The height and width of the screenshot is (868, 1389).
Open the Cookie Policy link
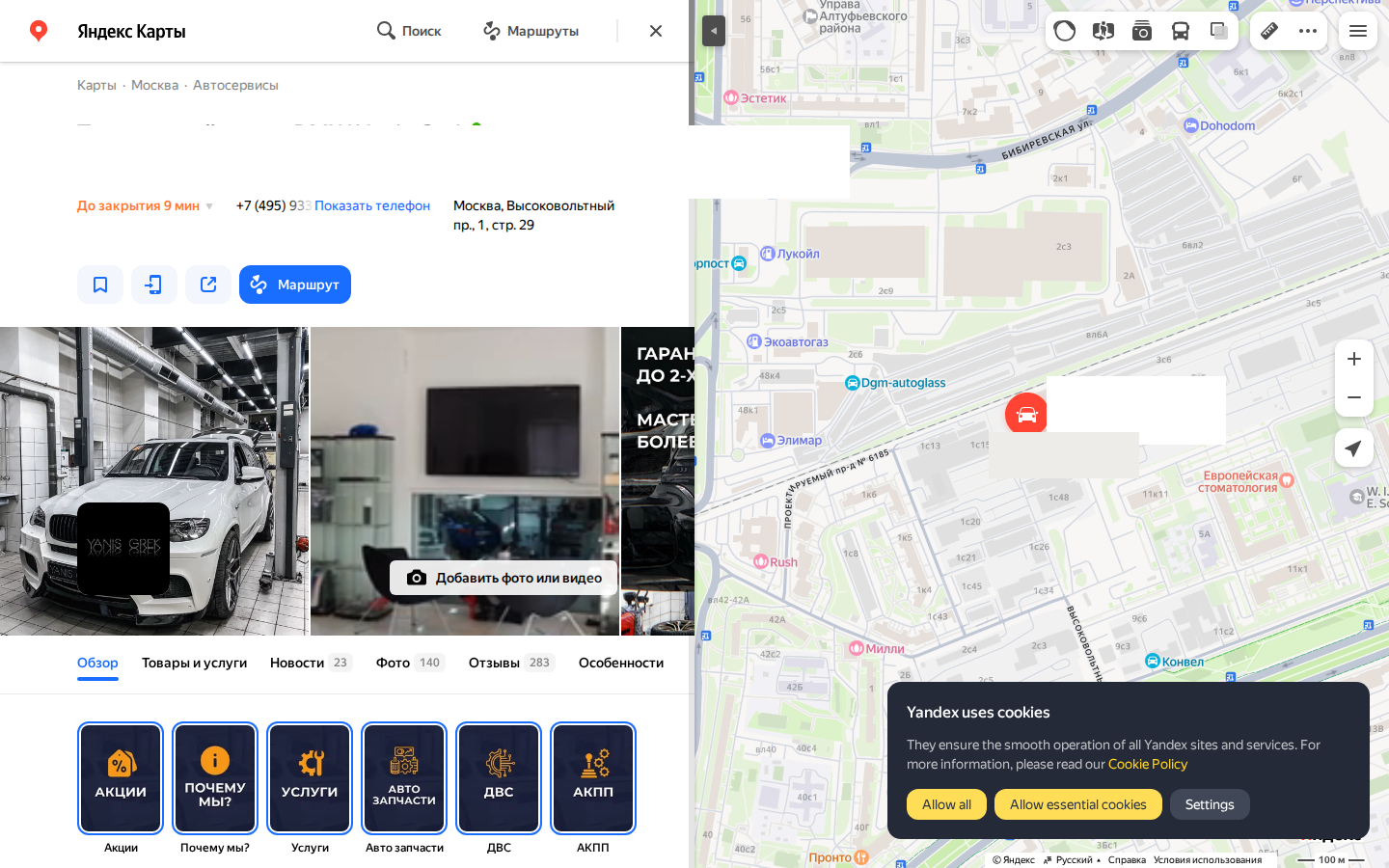[1148, 764]
